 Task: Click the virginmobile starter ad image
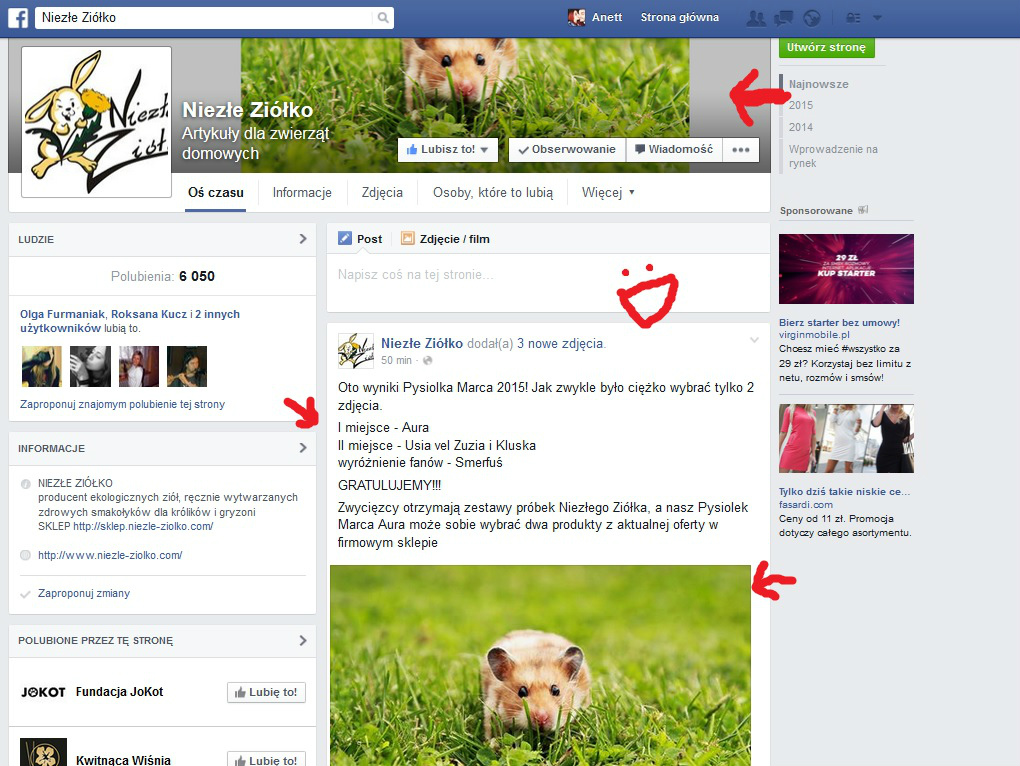click(x=846, y=269)
